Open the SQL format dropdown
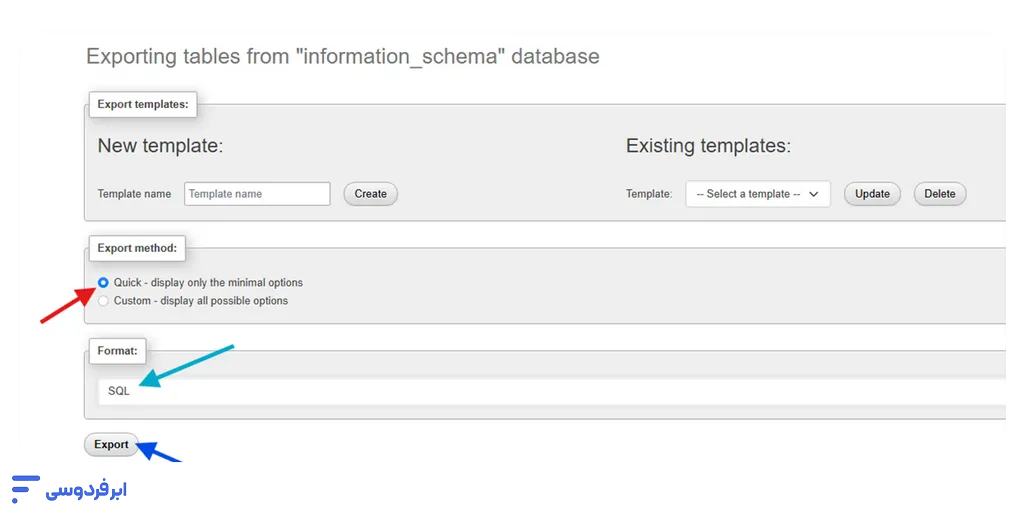Screen dimensions: 1024x515 point(550,391)
